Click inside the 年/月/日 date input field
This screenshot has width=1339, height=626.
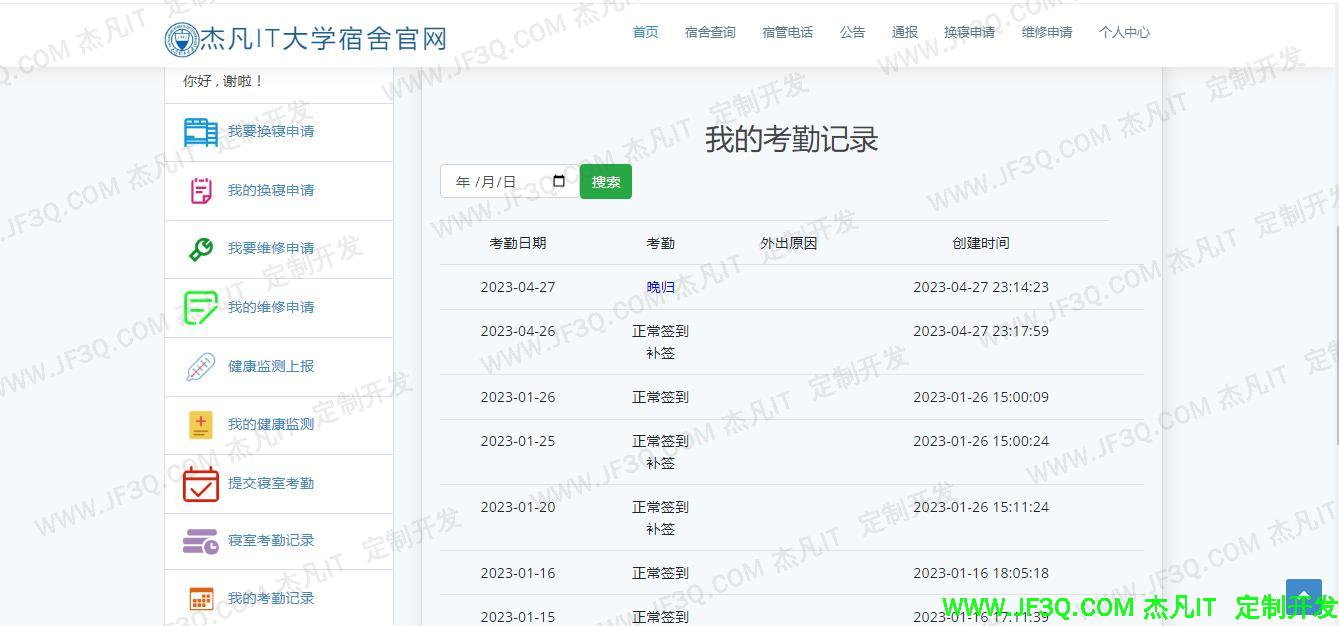(x=490, y=181)
